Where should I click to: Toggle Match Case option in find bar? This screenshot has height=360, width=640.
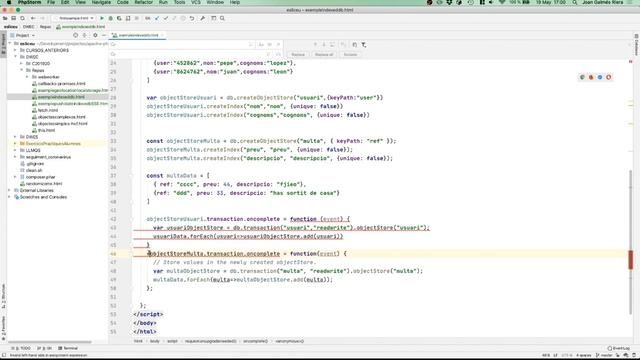pyautogui.click(x=261, y=44)
